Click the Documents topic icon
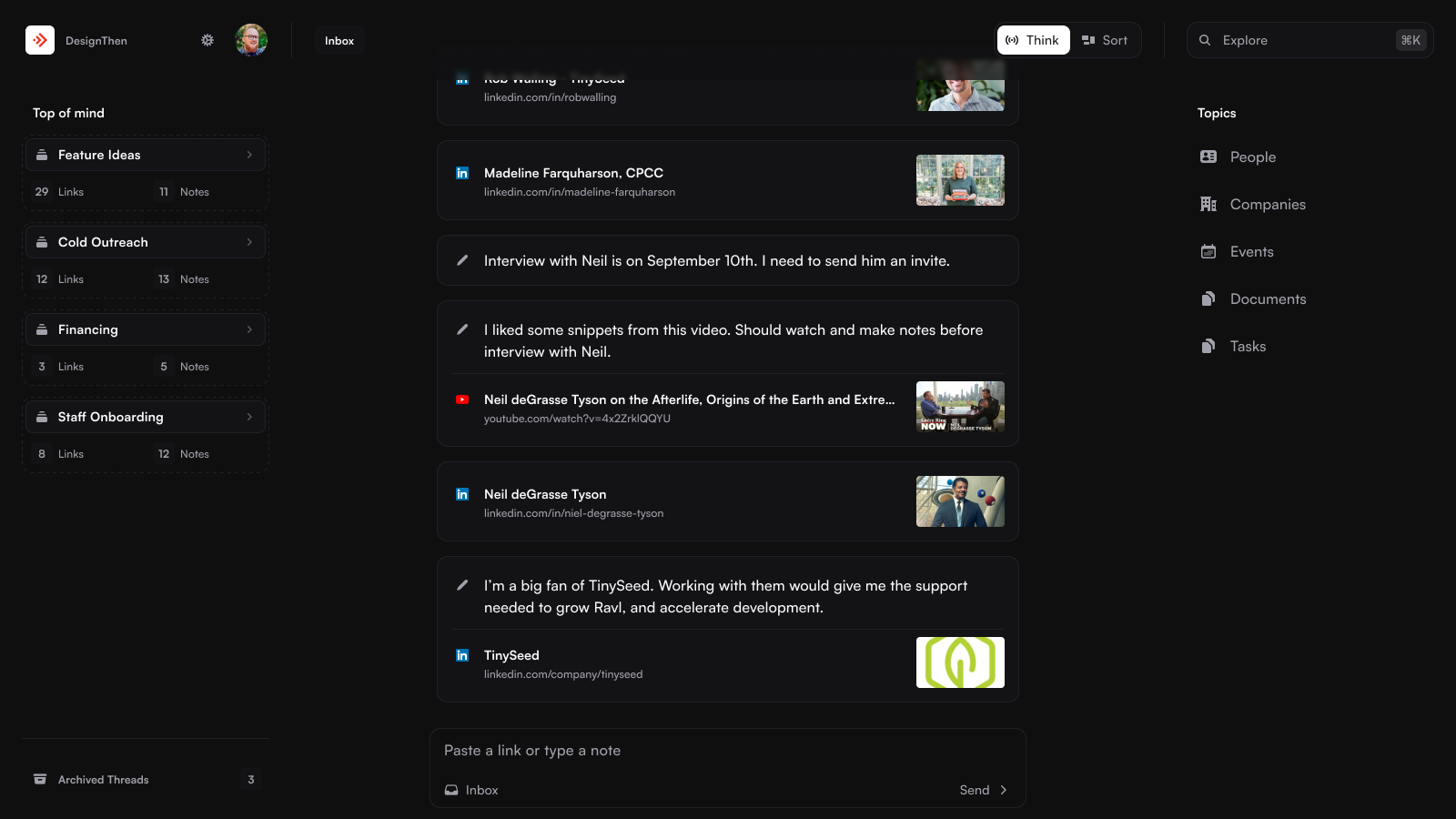 tap(1208, 298)
